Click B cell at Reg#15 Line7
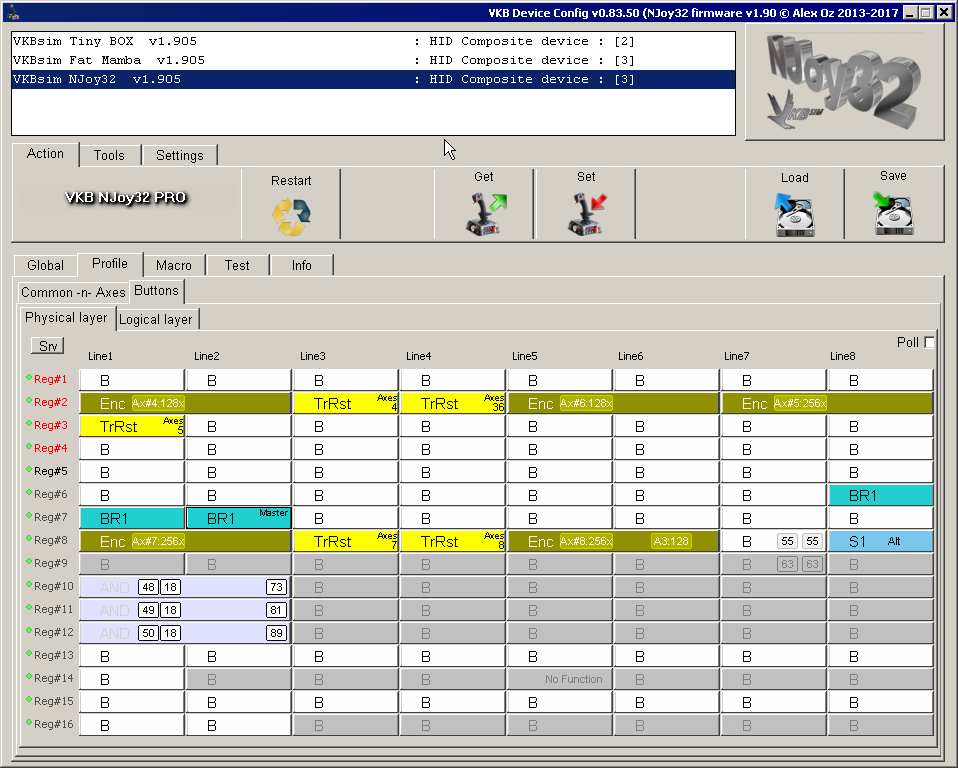Screen dimensions: 958x768 (773, 702)
